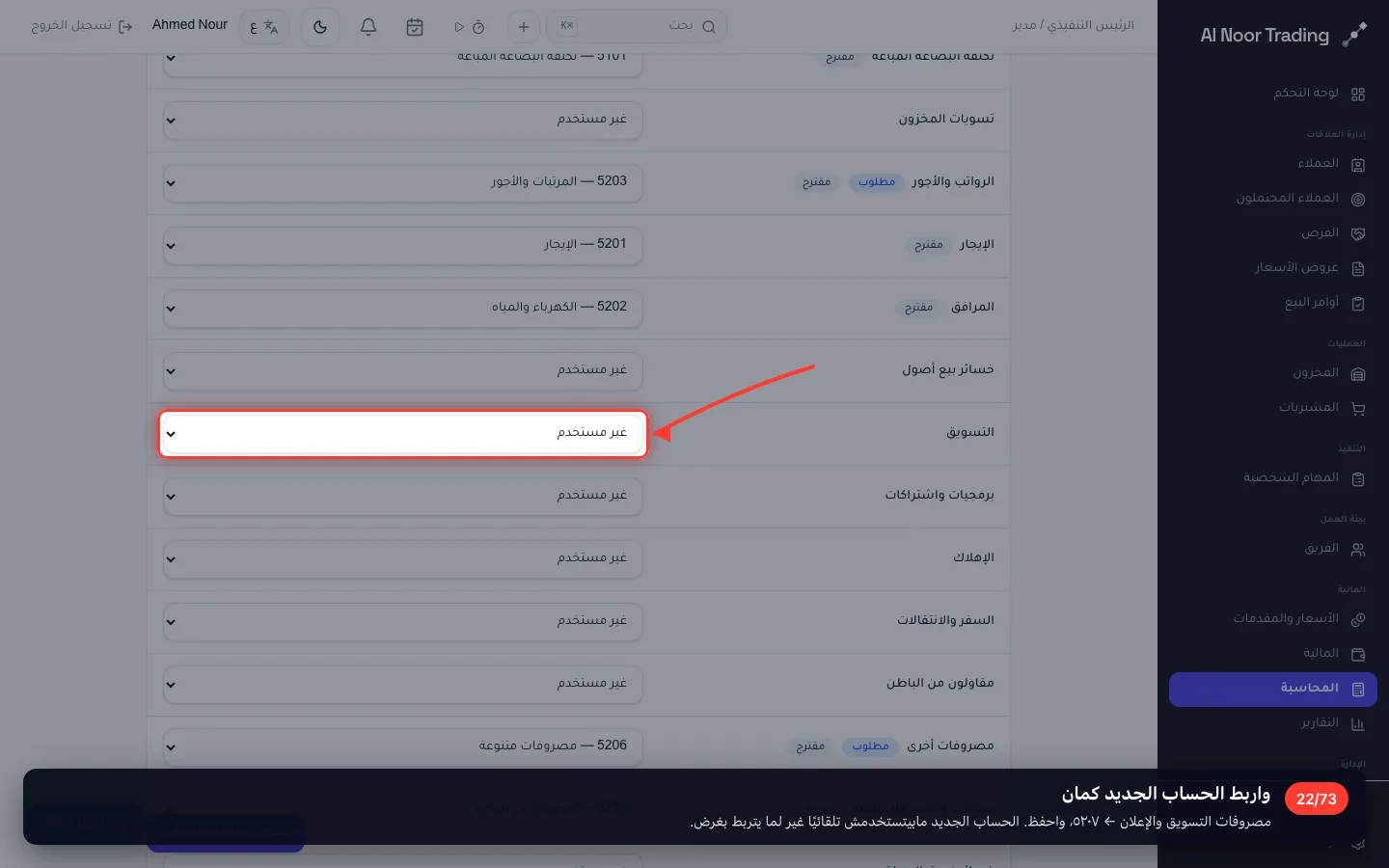Toggle language switch ع/A button
The height and width of the screenshot is (868, 1389).
(263, 27)
